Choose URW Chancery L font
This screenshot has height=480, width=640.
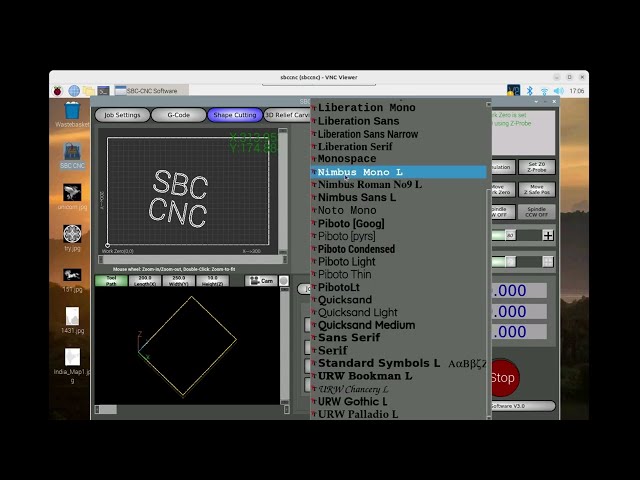pyautogui.click(x=398, y=389)
